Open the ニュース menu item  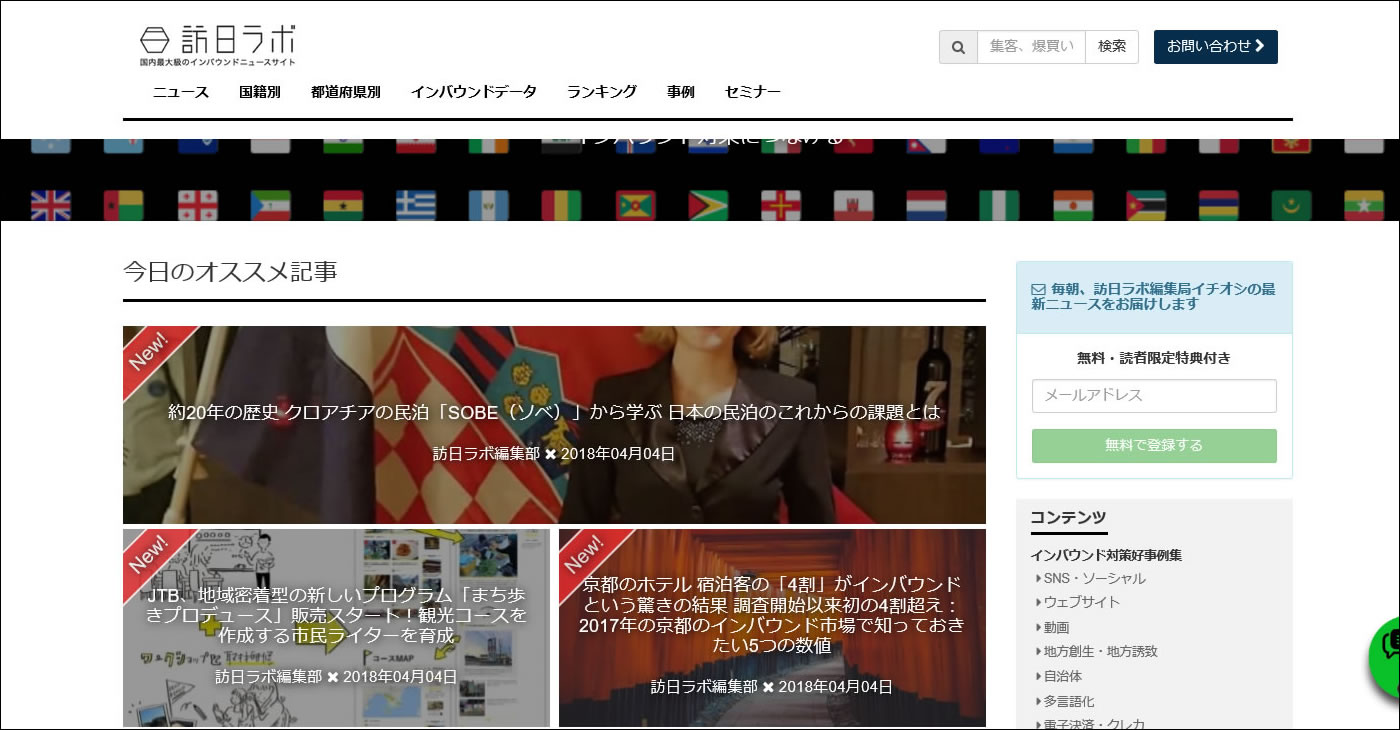point(181,92)
